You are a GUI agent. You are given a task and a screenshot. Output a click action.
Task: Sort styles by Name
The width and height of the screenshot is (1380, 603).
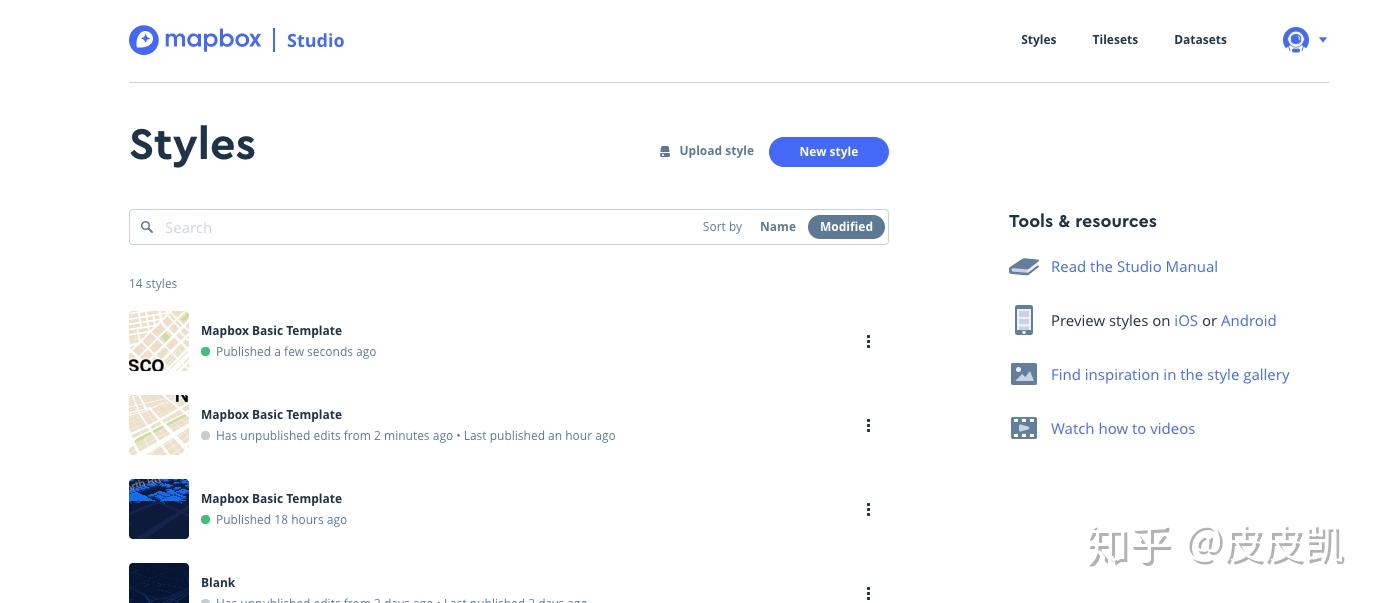[777, 227]
